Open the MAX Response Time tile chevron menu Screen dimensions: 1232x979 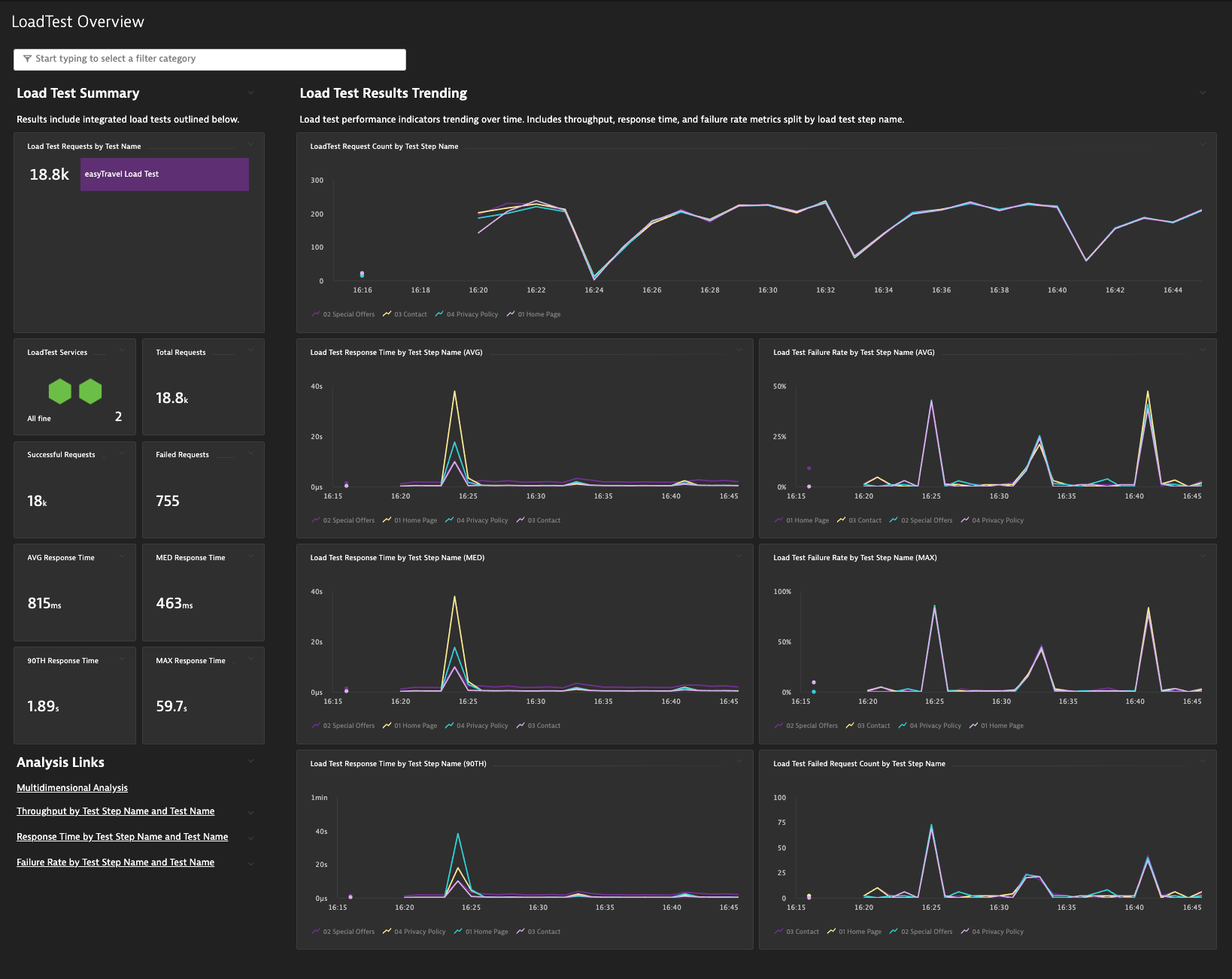click(x=251, y=659)
